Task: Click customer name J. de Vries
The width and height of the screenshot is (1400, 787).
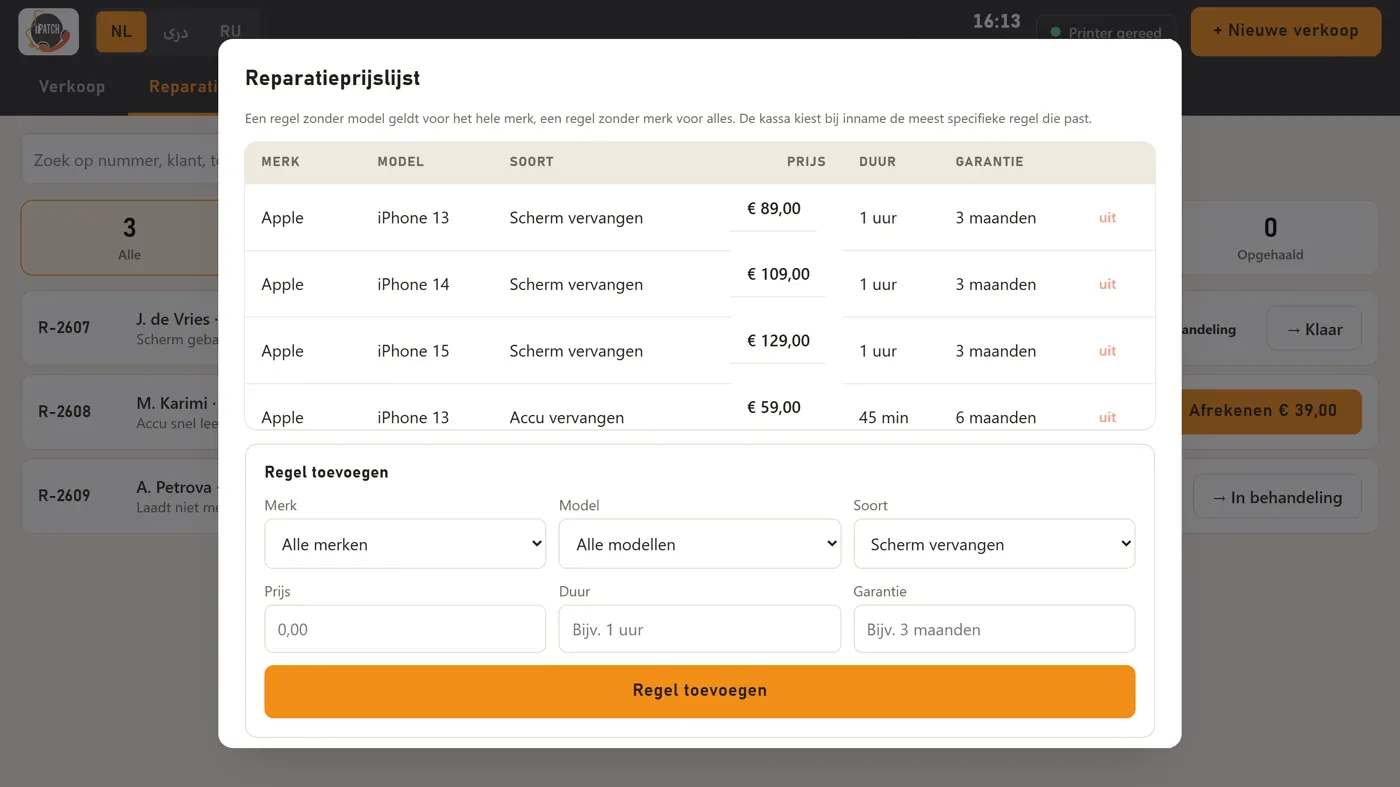Action: (173, 319)
